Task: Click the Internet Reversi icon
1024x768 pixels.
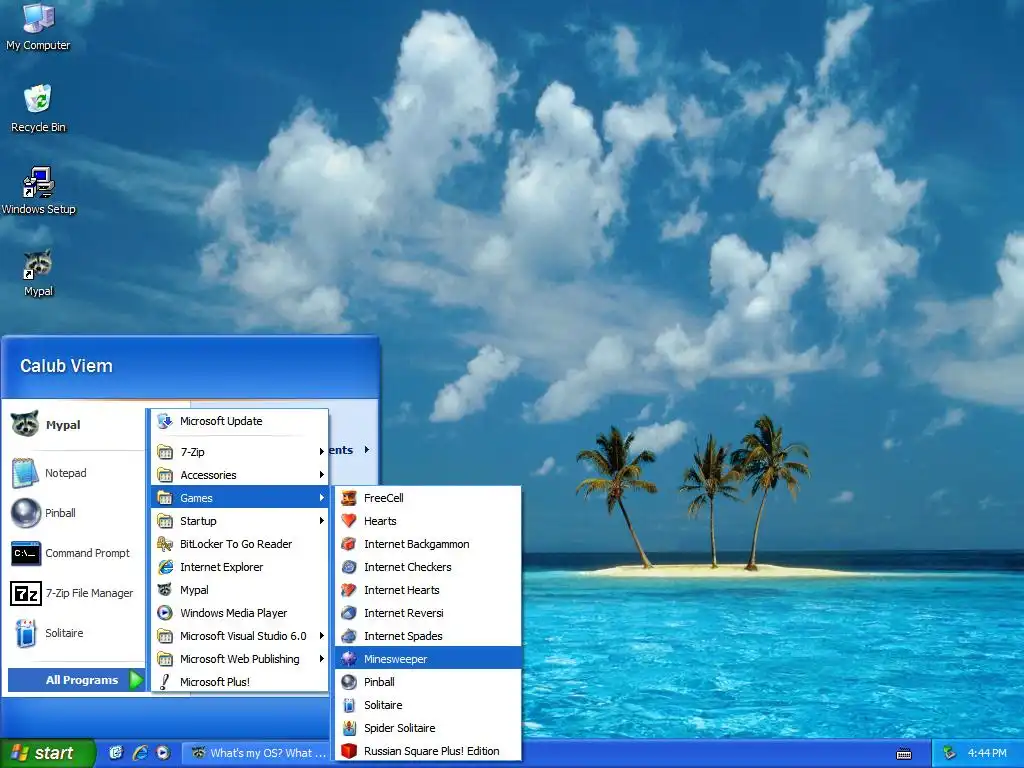Action: (349, 613)
